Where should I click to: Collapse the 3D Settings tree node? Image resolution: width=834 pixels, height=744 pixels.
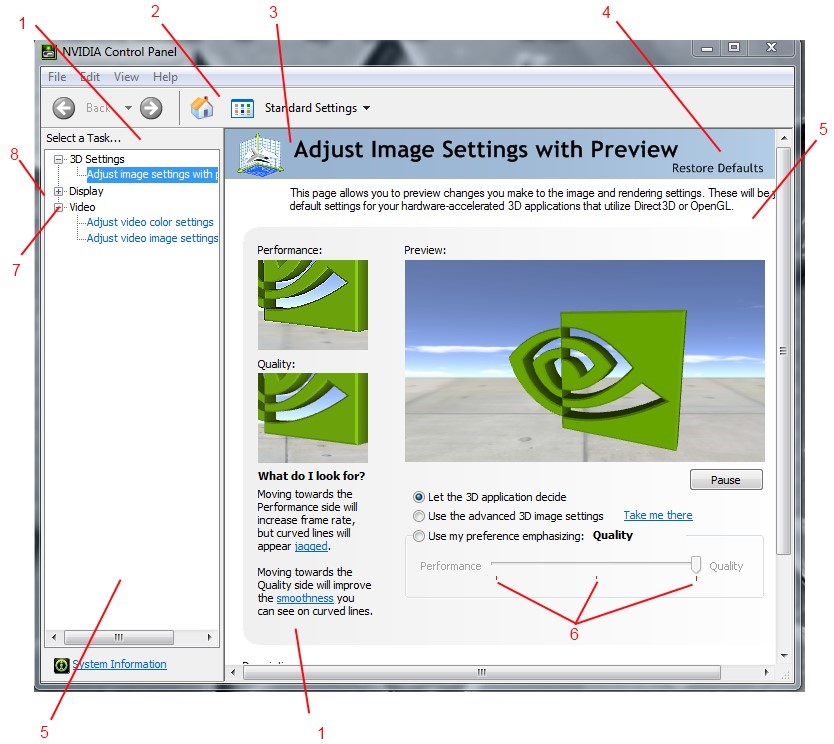(x=59, y=159)
